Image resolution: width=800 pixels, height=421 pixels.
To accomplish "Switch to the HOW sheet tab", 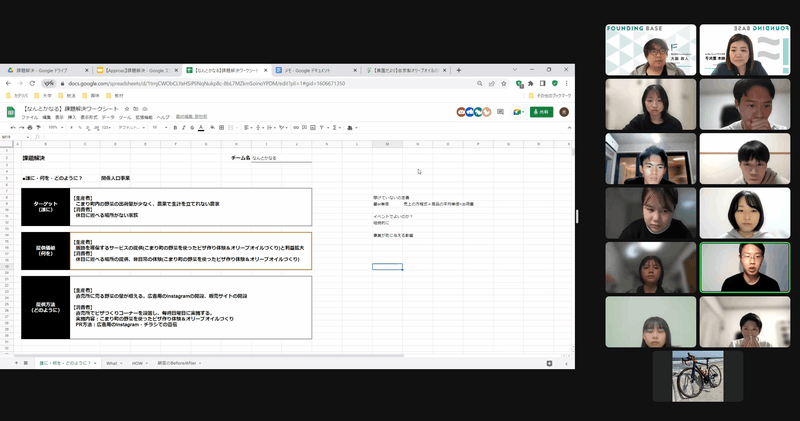I will (x=139, y=363).
